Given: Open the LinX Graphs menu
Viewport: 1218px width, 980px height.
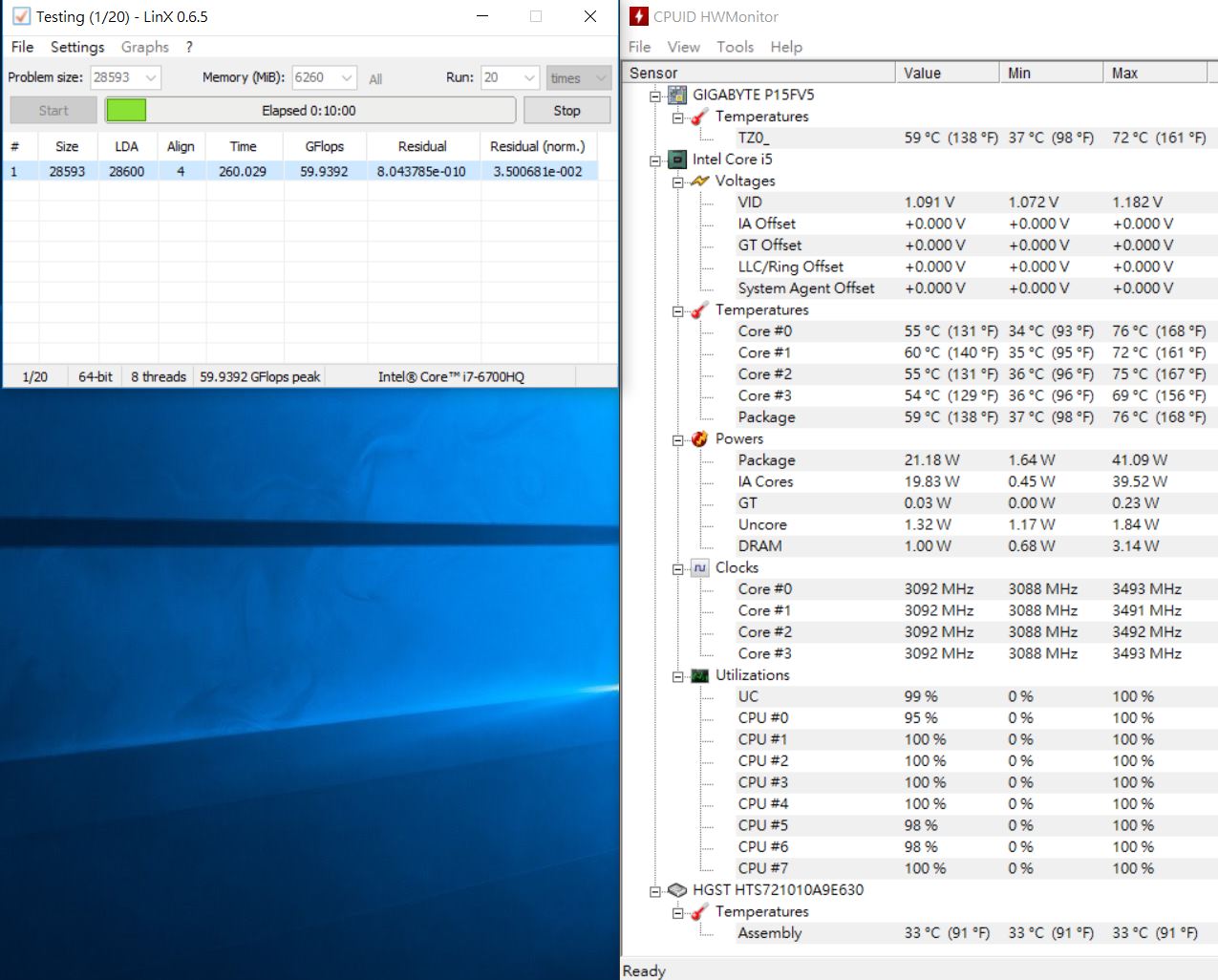Looking at the screenshot, I should click(145, 47).
